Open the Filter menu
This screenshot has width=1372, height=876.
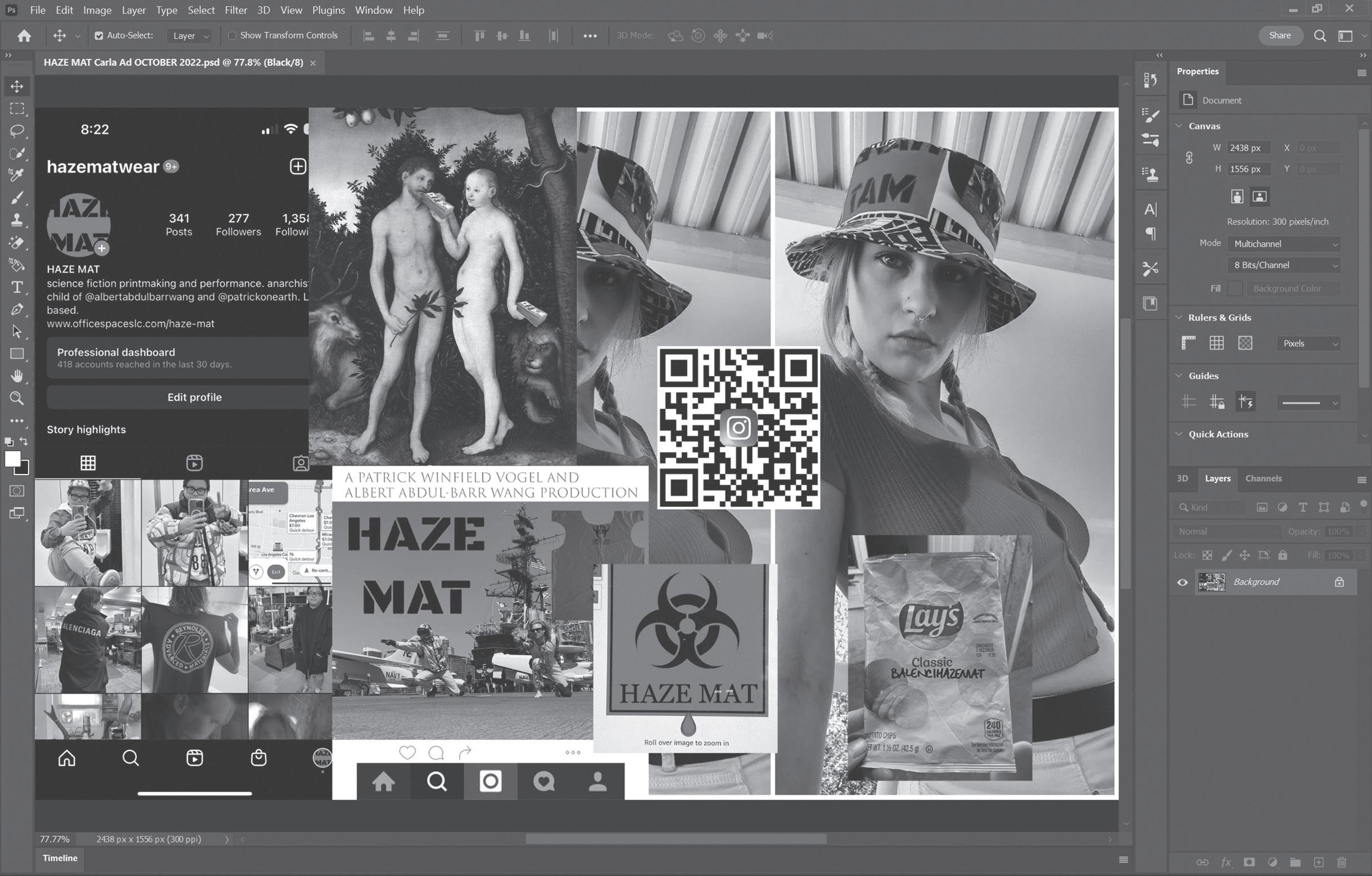(235, 10)
